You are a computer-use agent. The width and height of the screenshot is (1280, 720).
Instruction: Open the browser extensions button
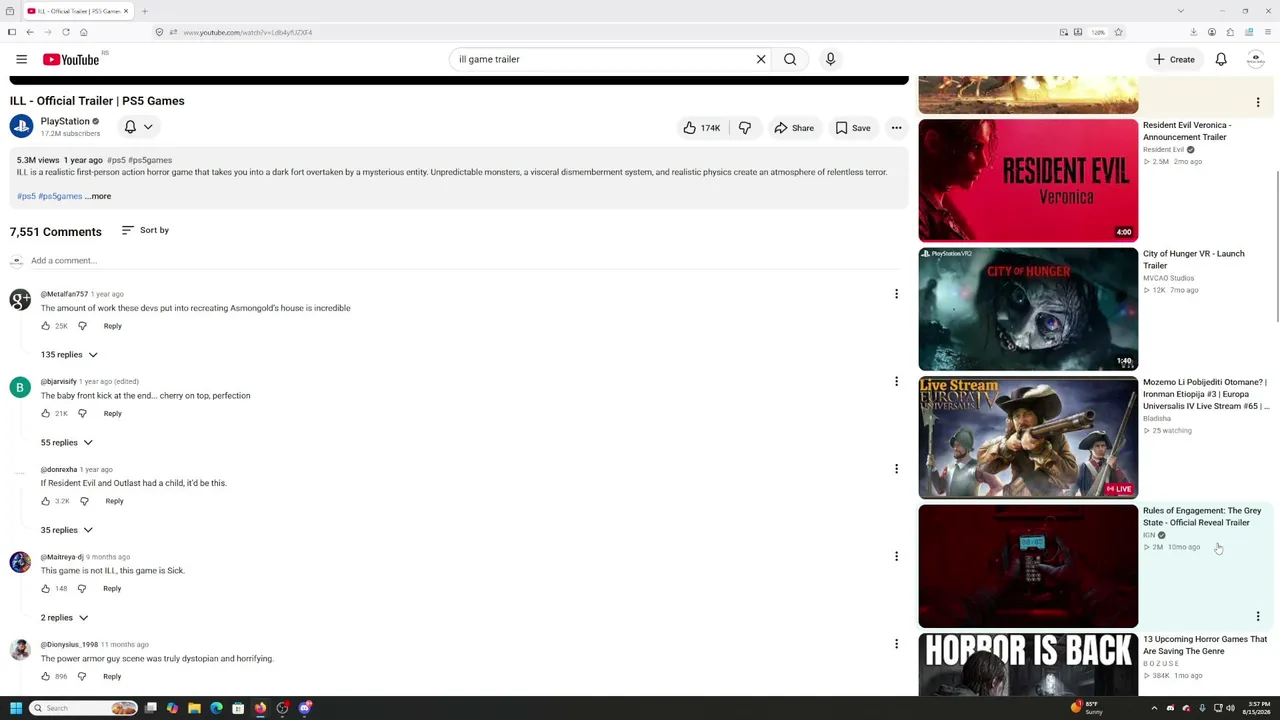(x=1230, y=32)
